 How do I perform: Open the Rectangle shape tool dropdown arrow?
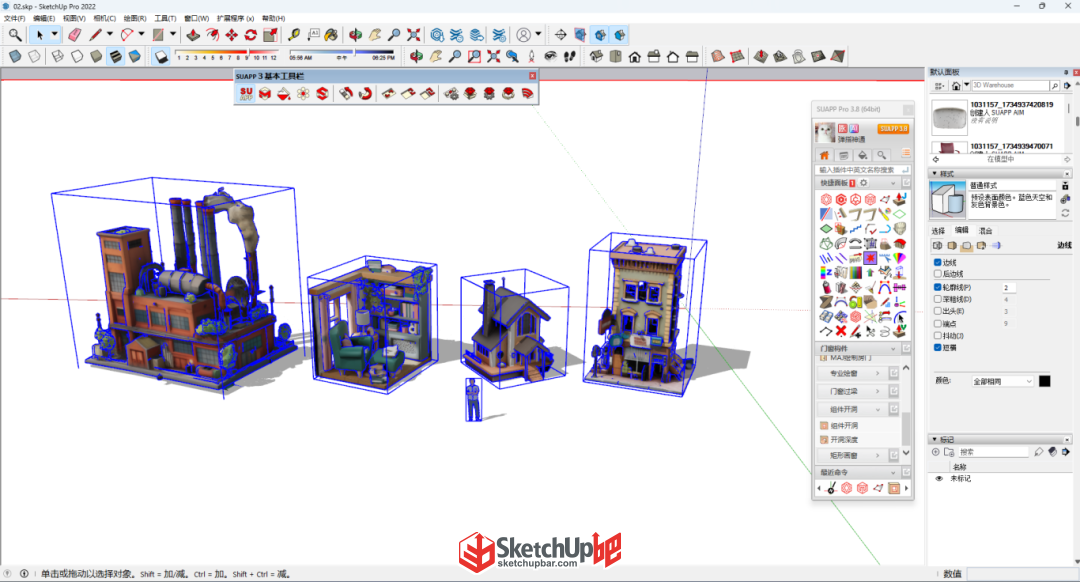point(173,34)
